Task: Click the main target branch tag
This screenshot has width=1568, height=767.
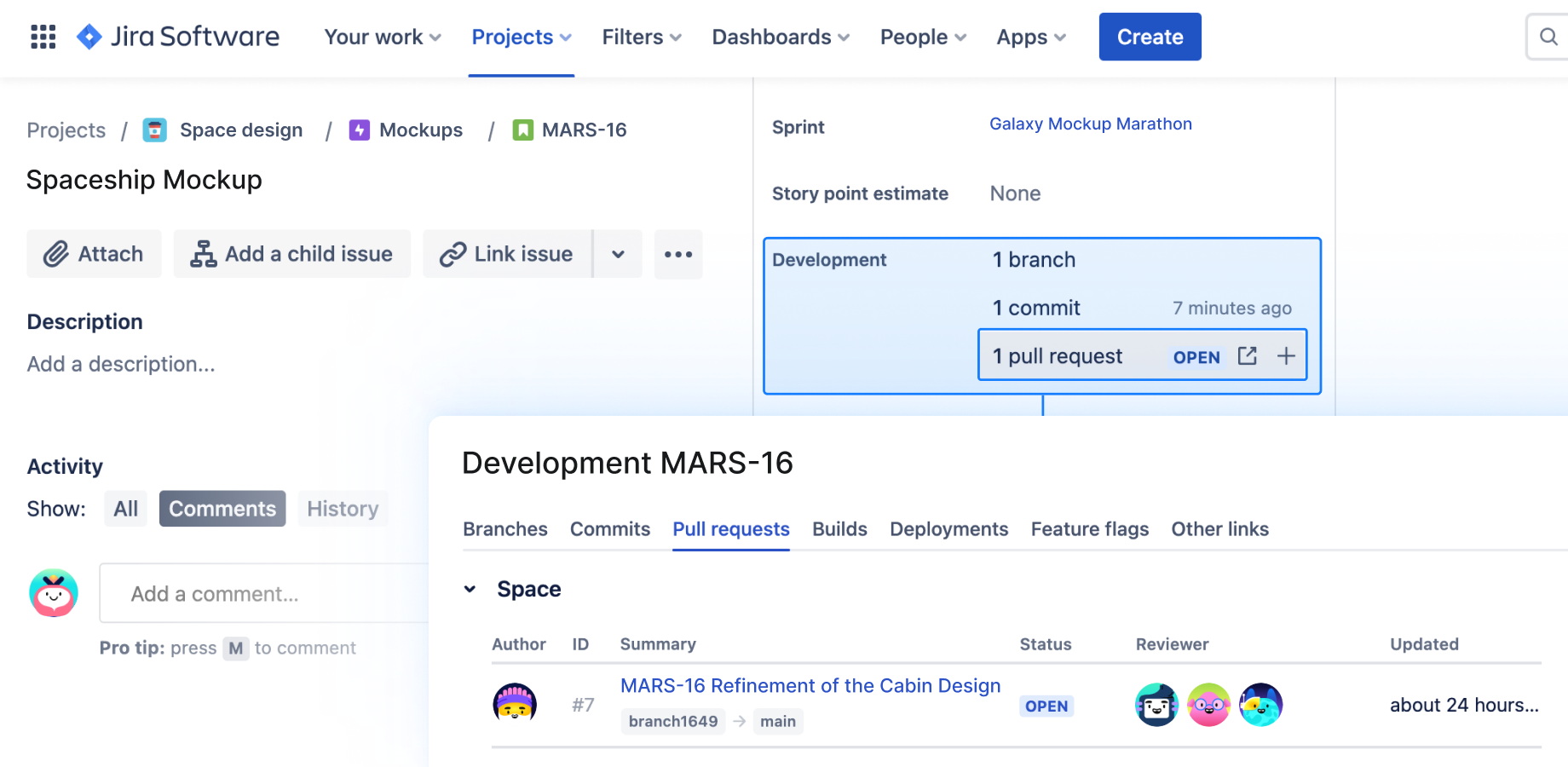Action: 778,721
